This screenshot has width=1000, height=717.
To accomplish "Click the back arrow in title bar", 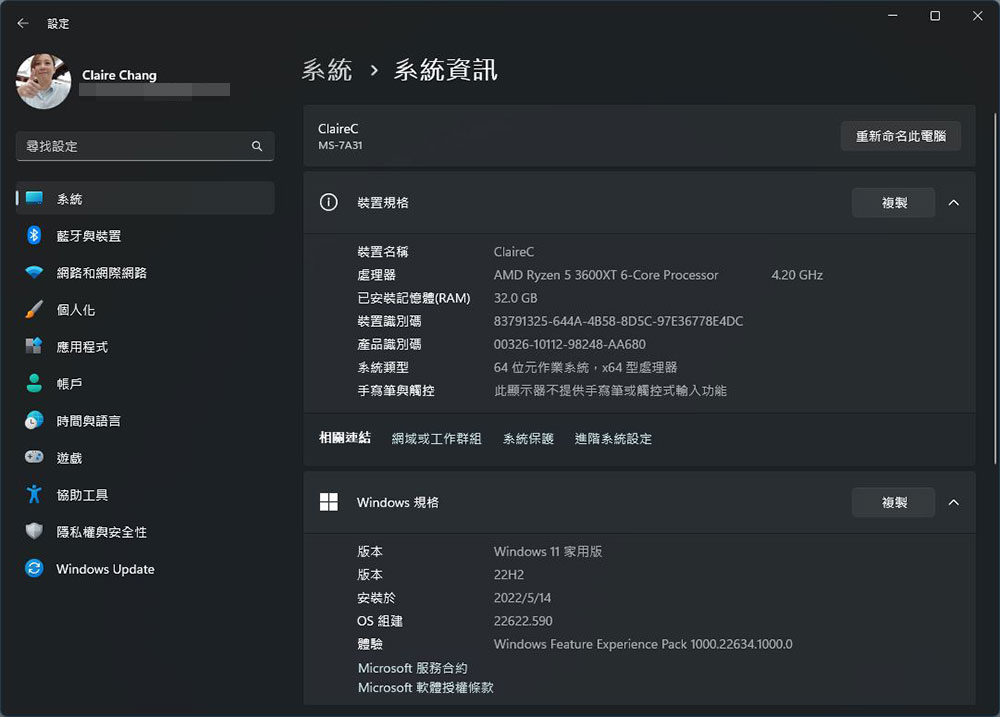I will [23, 23].
